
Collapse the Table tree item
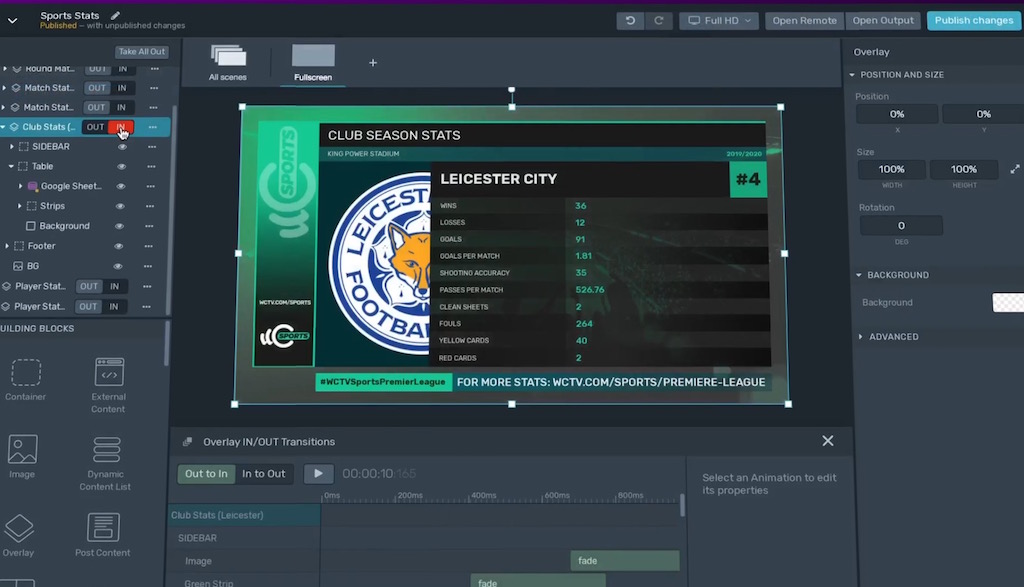click(x=11, y=167)
